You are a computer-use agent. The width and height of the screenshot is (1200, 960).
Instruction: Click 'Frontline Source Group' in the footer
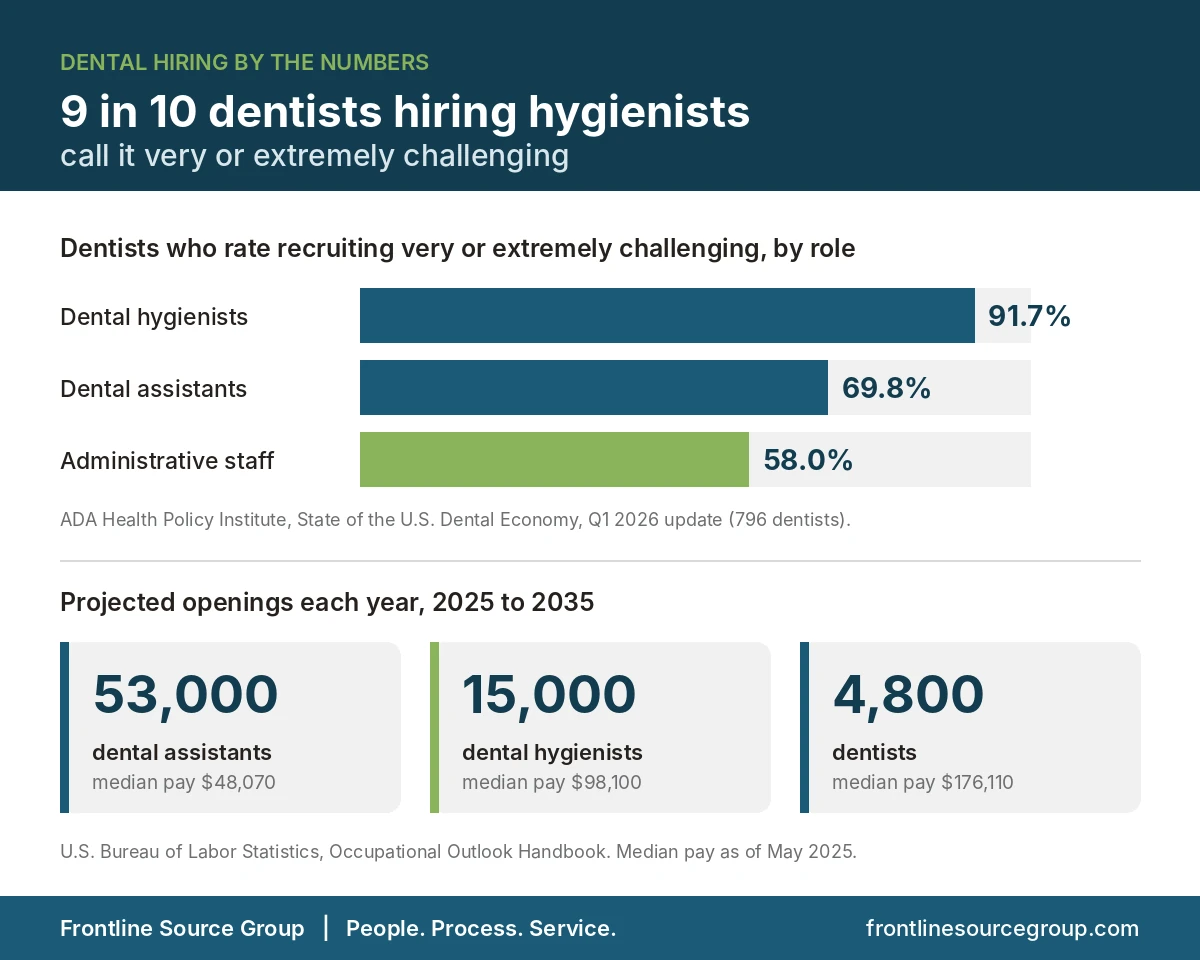coord(182,928)
